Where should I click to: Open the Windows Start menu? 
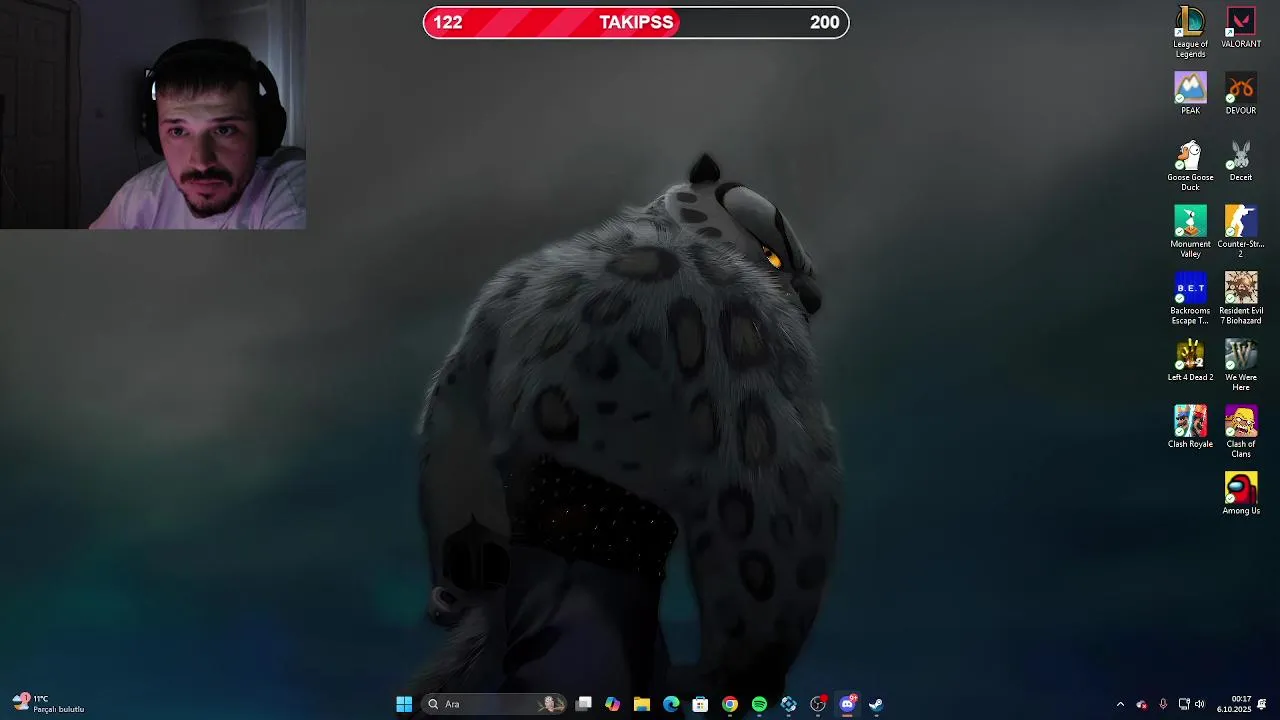point(404,704)
